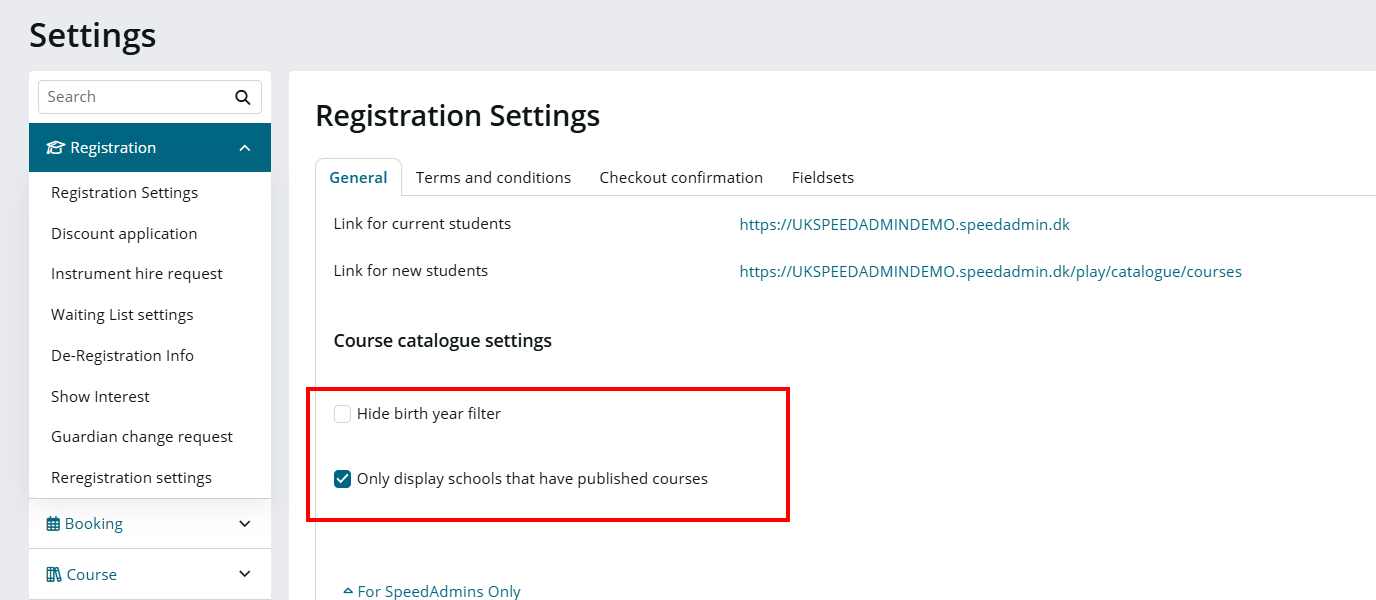The image size is (1376, 600).
Task: Uncheck Only display schools with published courses
Action: tap(343, 479)
